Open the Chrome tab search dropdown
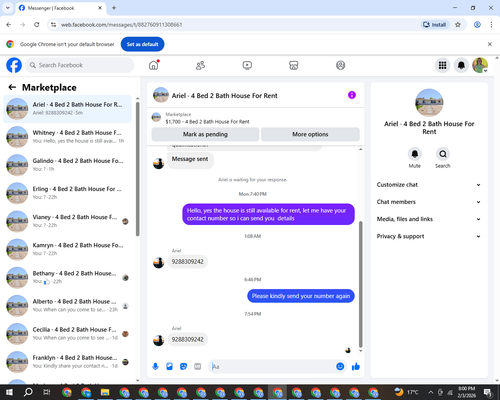 pos(8,8)
